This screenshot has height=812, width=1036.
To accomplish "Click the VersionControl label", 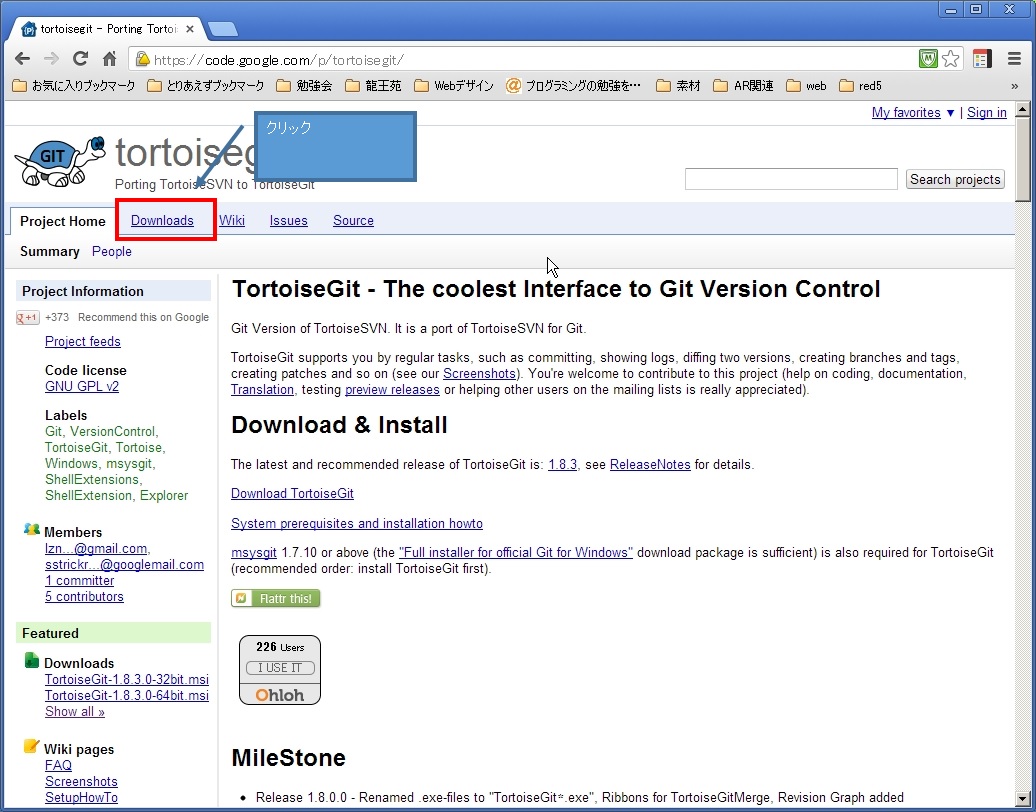I will pyautogui.click(x=113, y=431).
